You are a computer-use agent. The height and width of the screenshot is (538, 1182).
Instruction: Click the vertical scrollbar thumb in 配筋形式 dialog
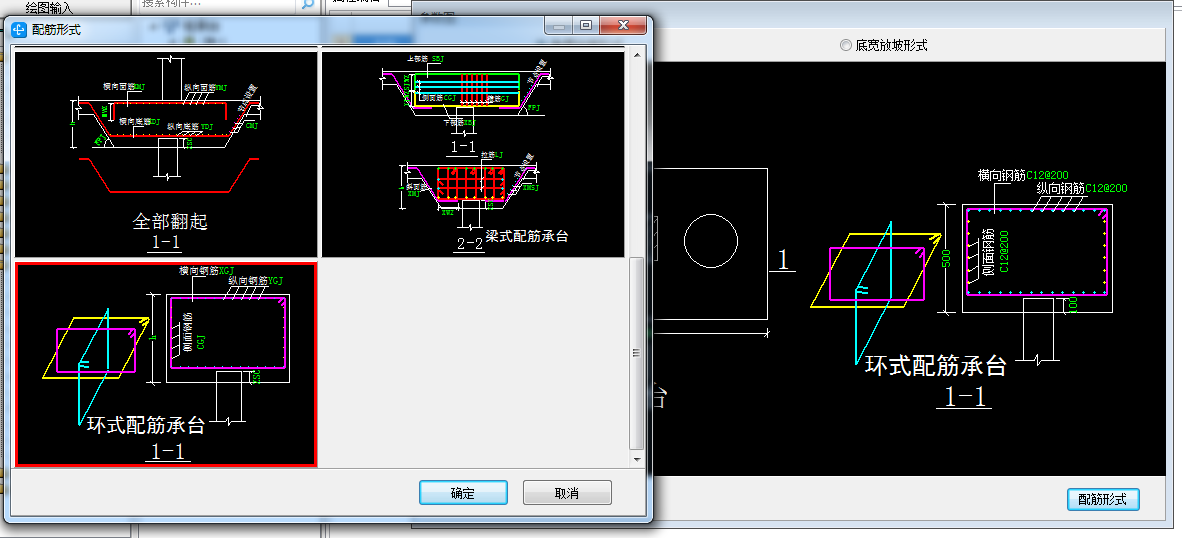[637, 353]
